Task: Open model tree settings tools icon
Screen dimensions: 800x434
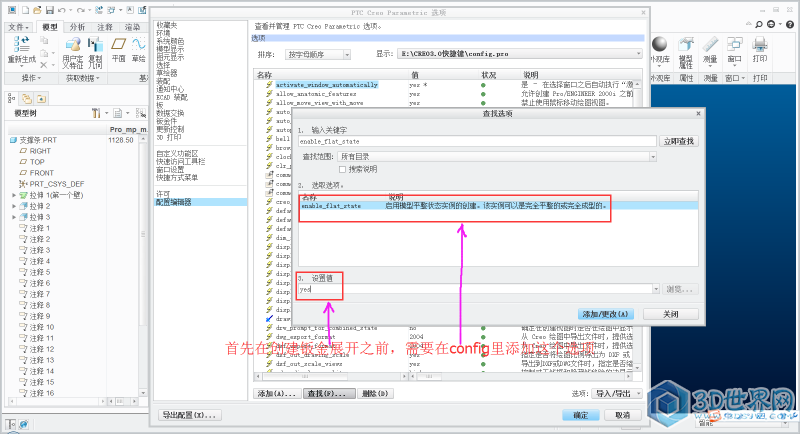Action: tap(96, 113)
